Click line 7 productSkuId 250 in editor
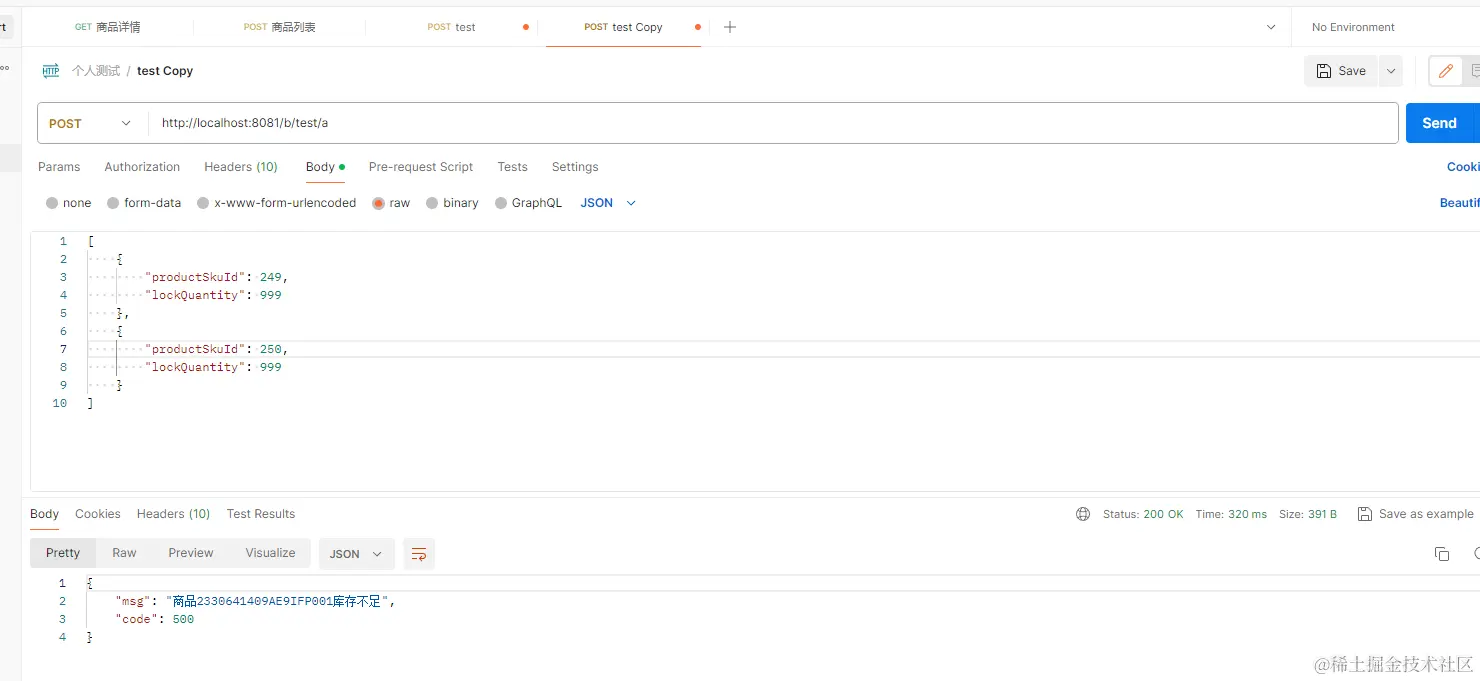This screenshot has height=681, width=1480. click(217, 349)
